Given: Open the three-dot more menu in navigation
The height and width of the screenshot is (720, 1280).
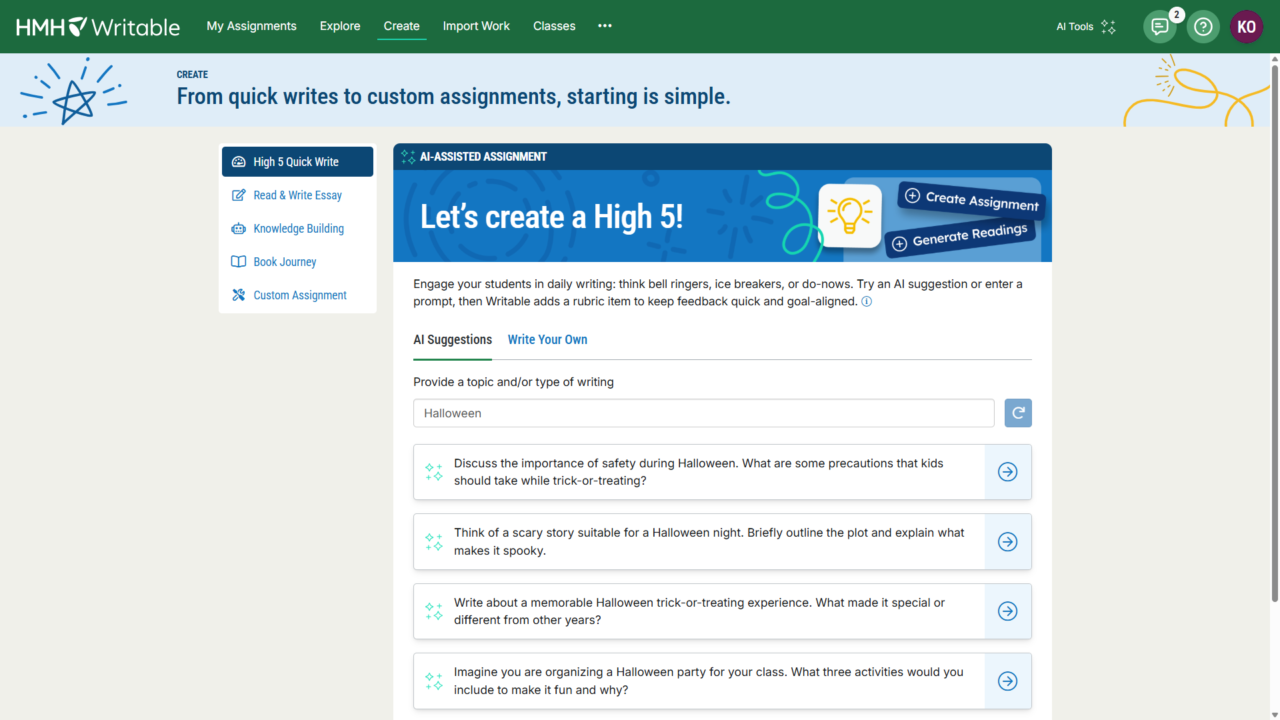Looking at the screenshot, I should 605,26.
